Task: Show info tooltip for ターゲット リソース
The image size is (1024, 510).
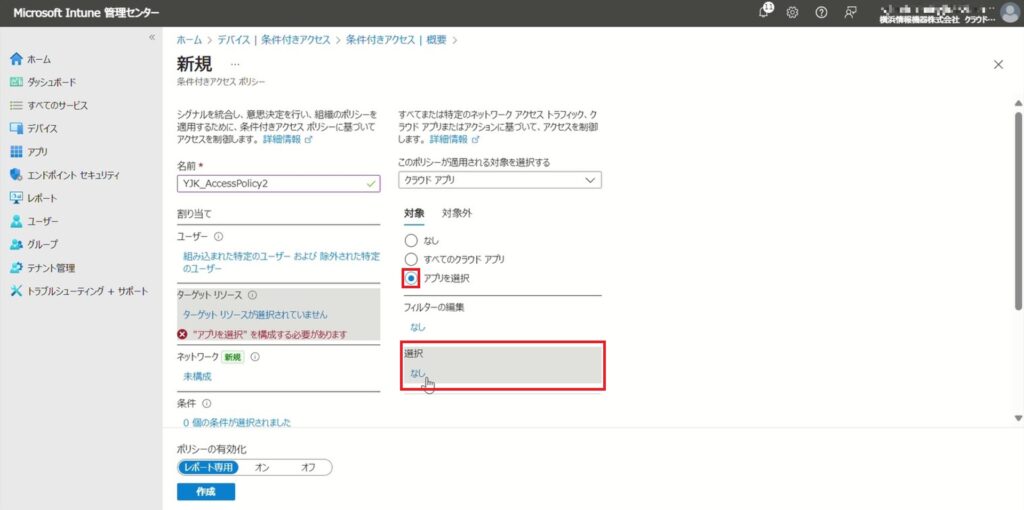Action: pos(253,295)
